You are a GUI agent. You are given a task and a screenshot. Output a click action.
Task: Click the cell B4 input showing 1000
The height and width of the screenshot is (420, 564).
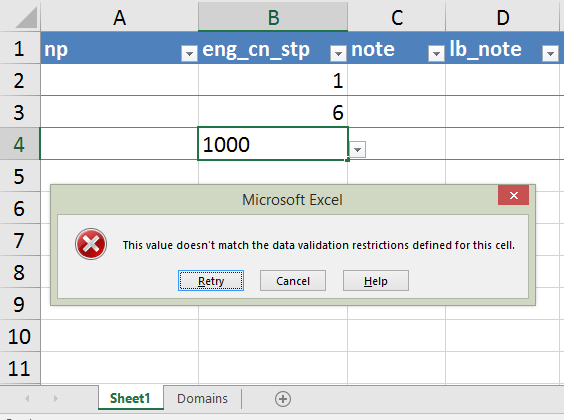(x=273, y=144)
